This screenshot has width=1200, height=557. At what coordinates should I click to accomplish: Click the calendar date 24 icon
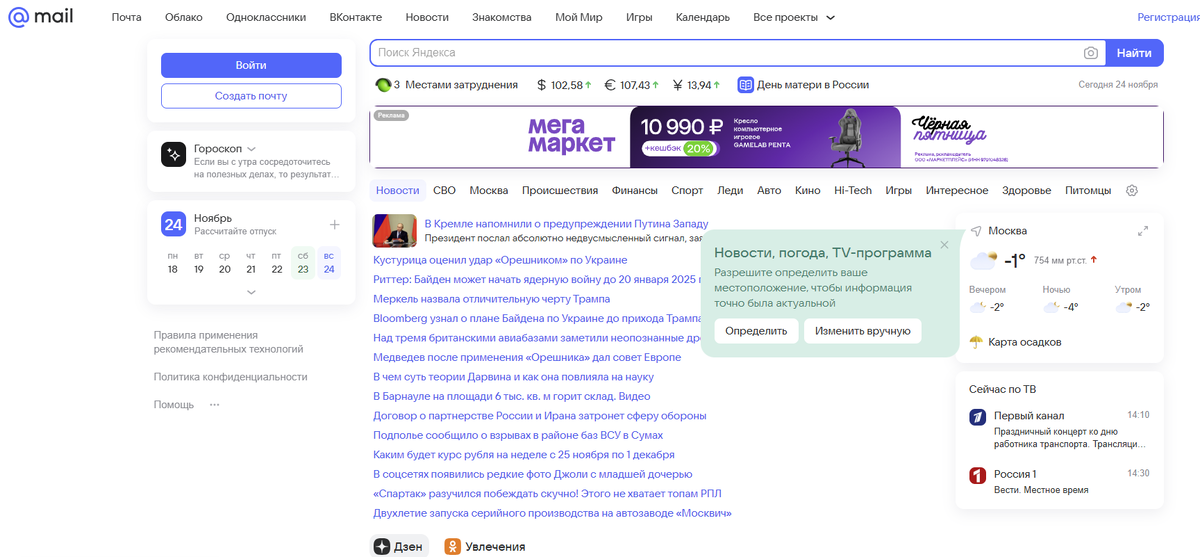click(x=174, y=224)
